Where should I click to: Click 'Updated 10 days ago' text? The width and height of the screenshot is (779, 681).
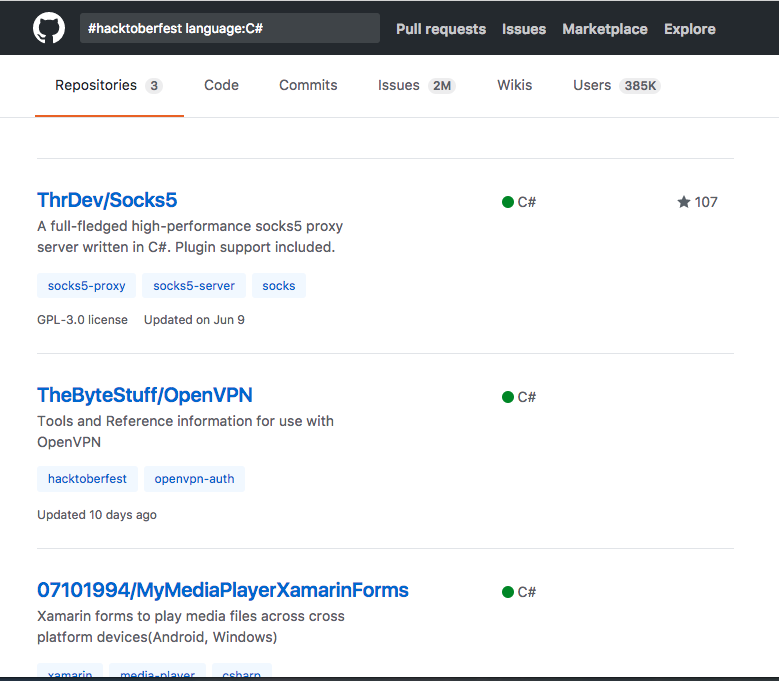(x=97, y=515)
